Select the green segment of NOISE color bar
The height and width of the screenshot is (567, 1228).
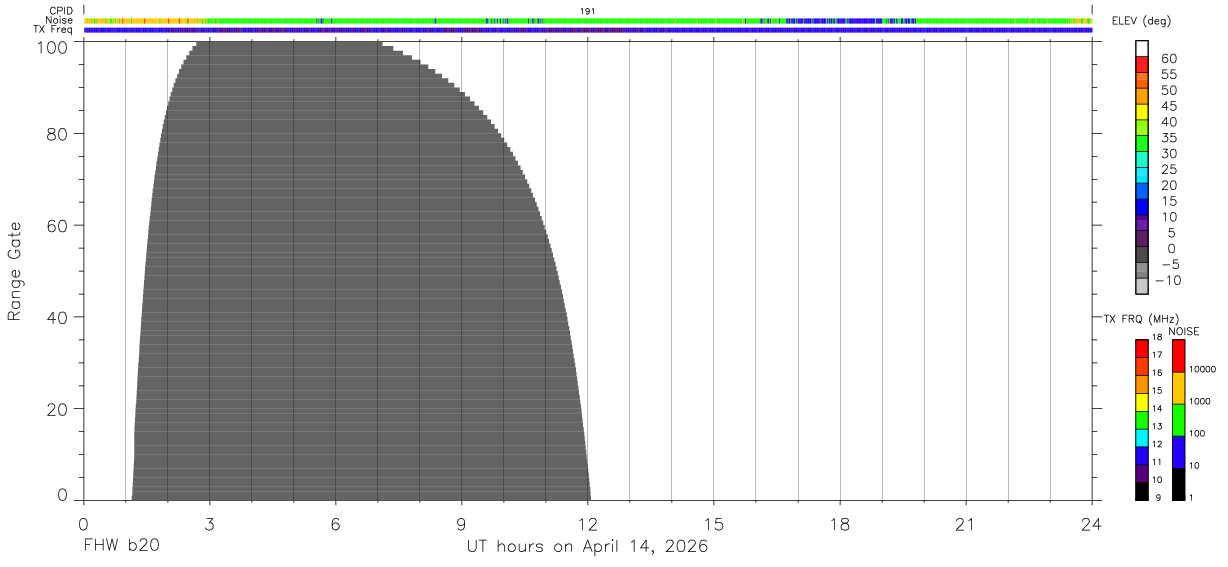(x=1178, y=420)
